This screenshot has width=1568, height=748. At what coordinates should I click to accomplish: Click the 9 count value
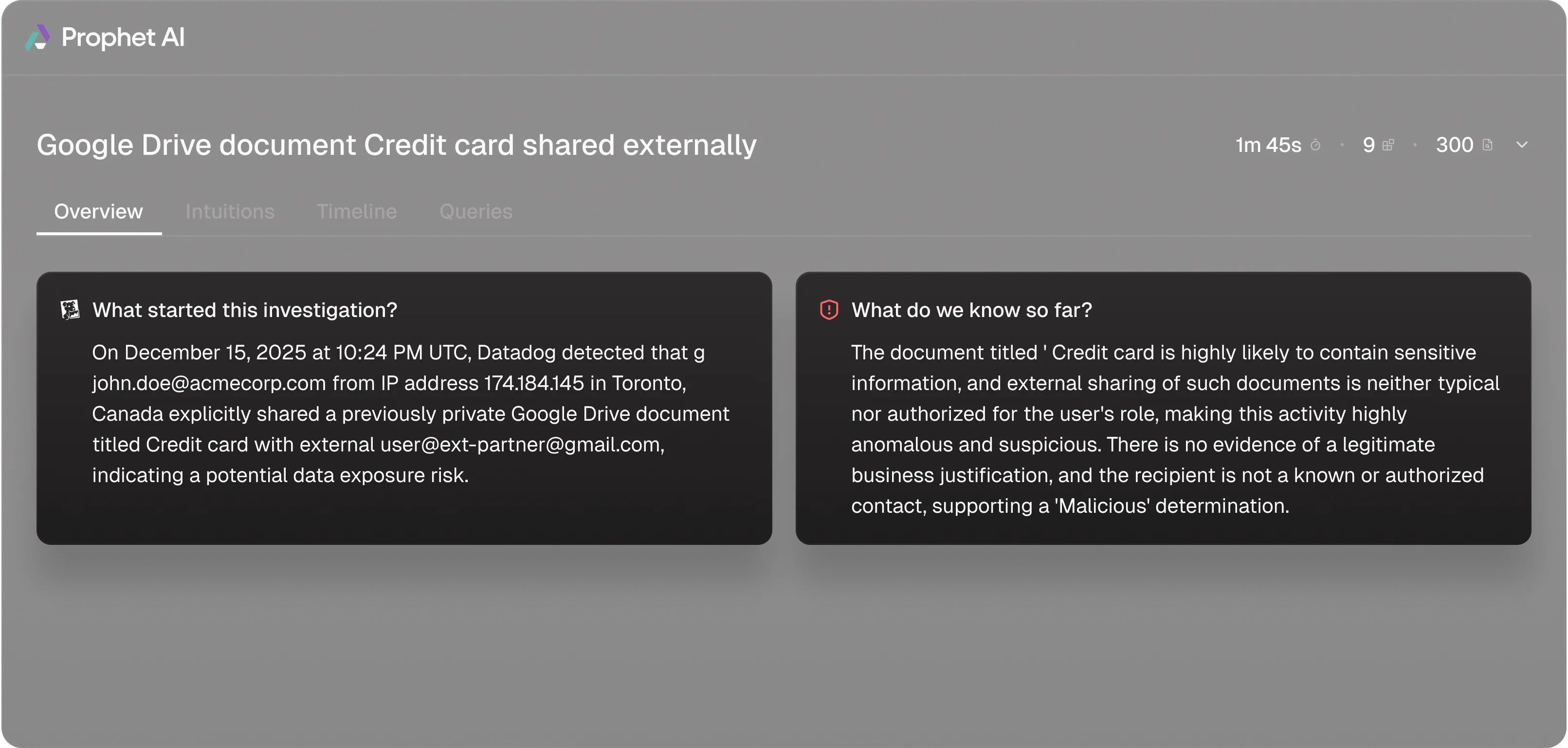click(1369, 145)
